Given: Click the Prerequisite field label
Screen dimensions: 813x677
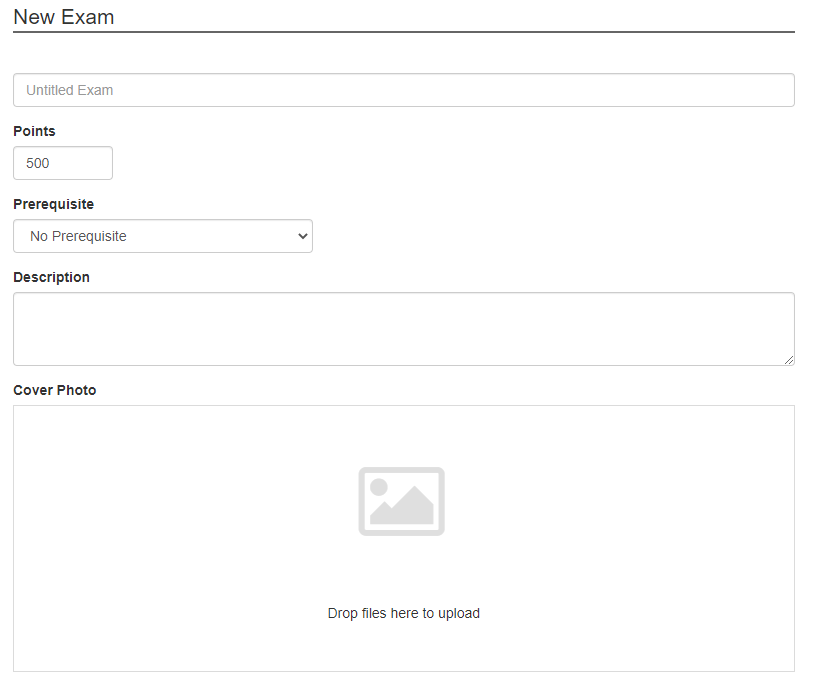Looking at the screenshot, I should tap(53, 204).
